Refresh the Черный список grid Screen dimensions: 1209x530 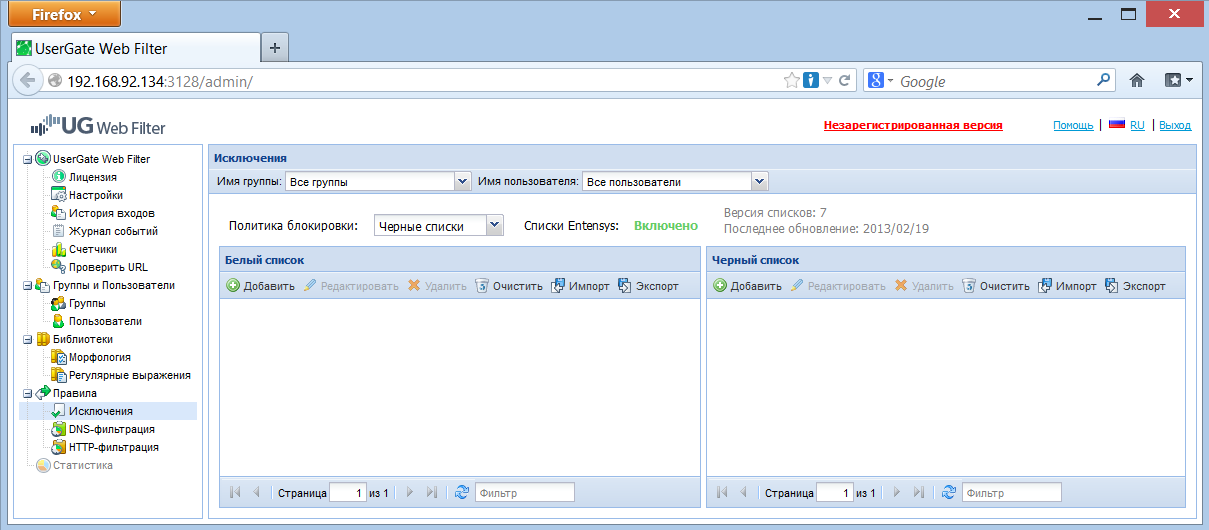(x=948, y=492)
